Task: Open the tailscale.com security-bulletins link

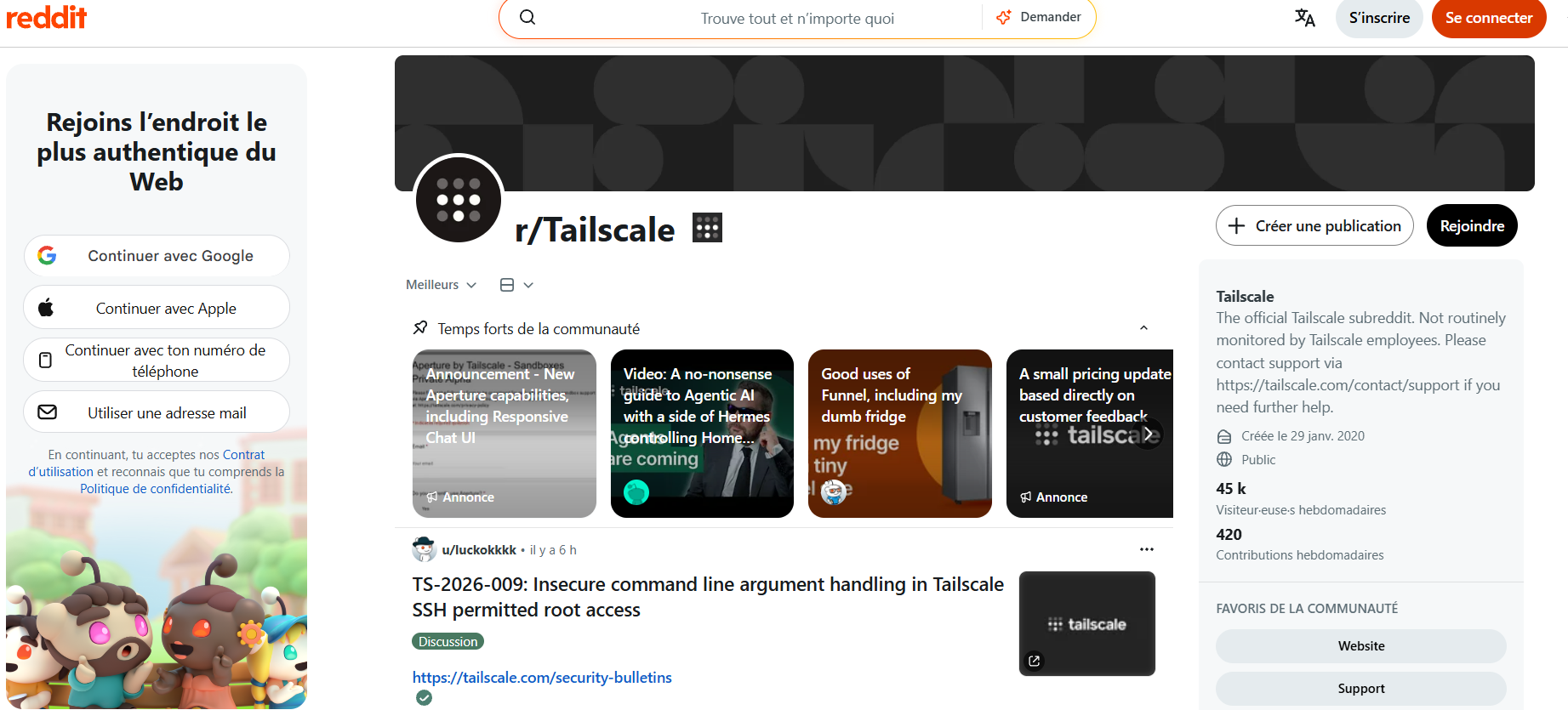Action: pos(542,678)
